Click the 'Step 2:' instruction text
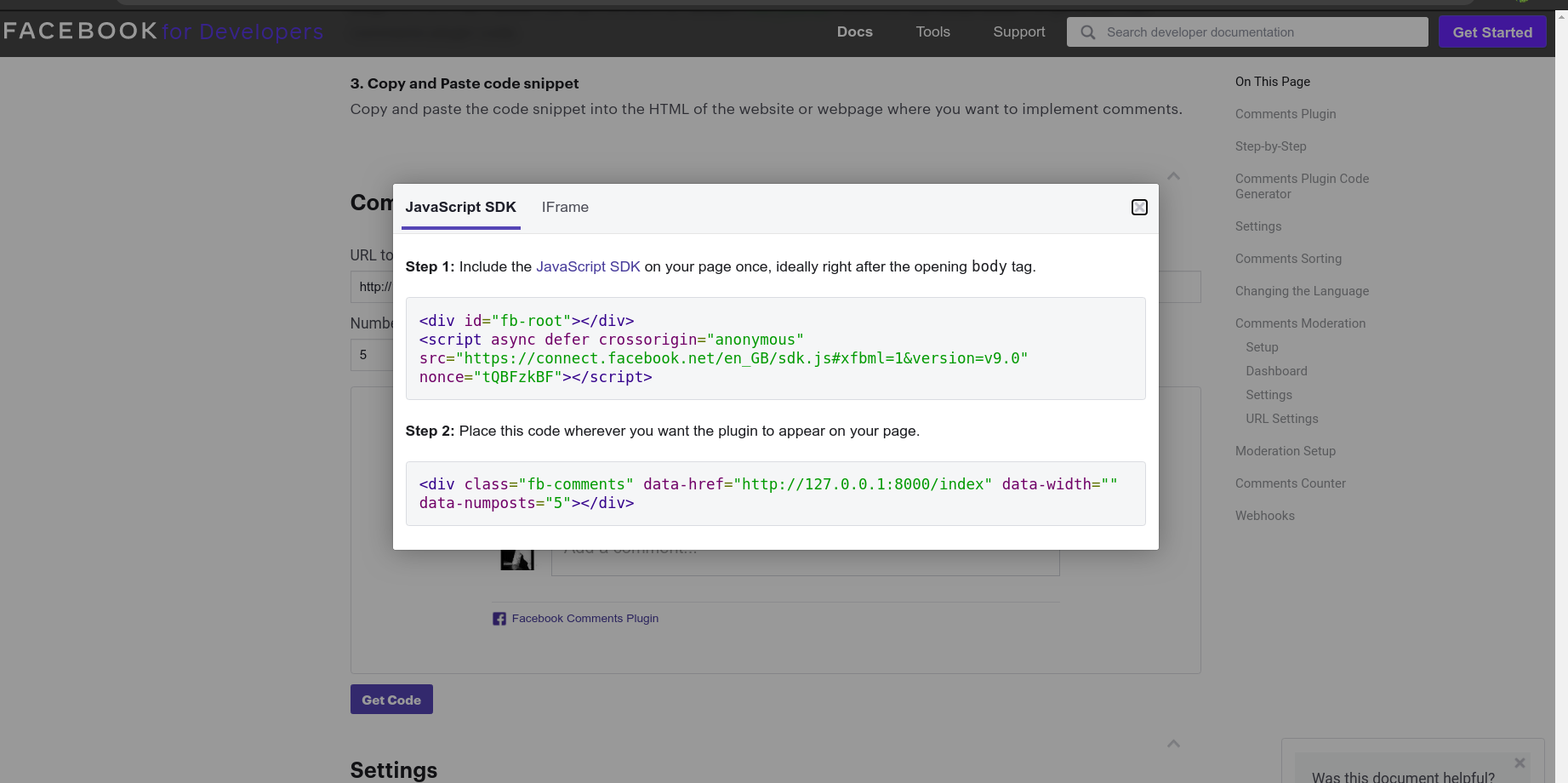The width and height of the screenshot is (1568, 783). (x=662, y=431)
